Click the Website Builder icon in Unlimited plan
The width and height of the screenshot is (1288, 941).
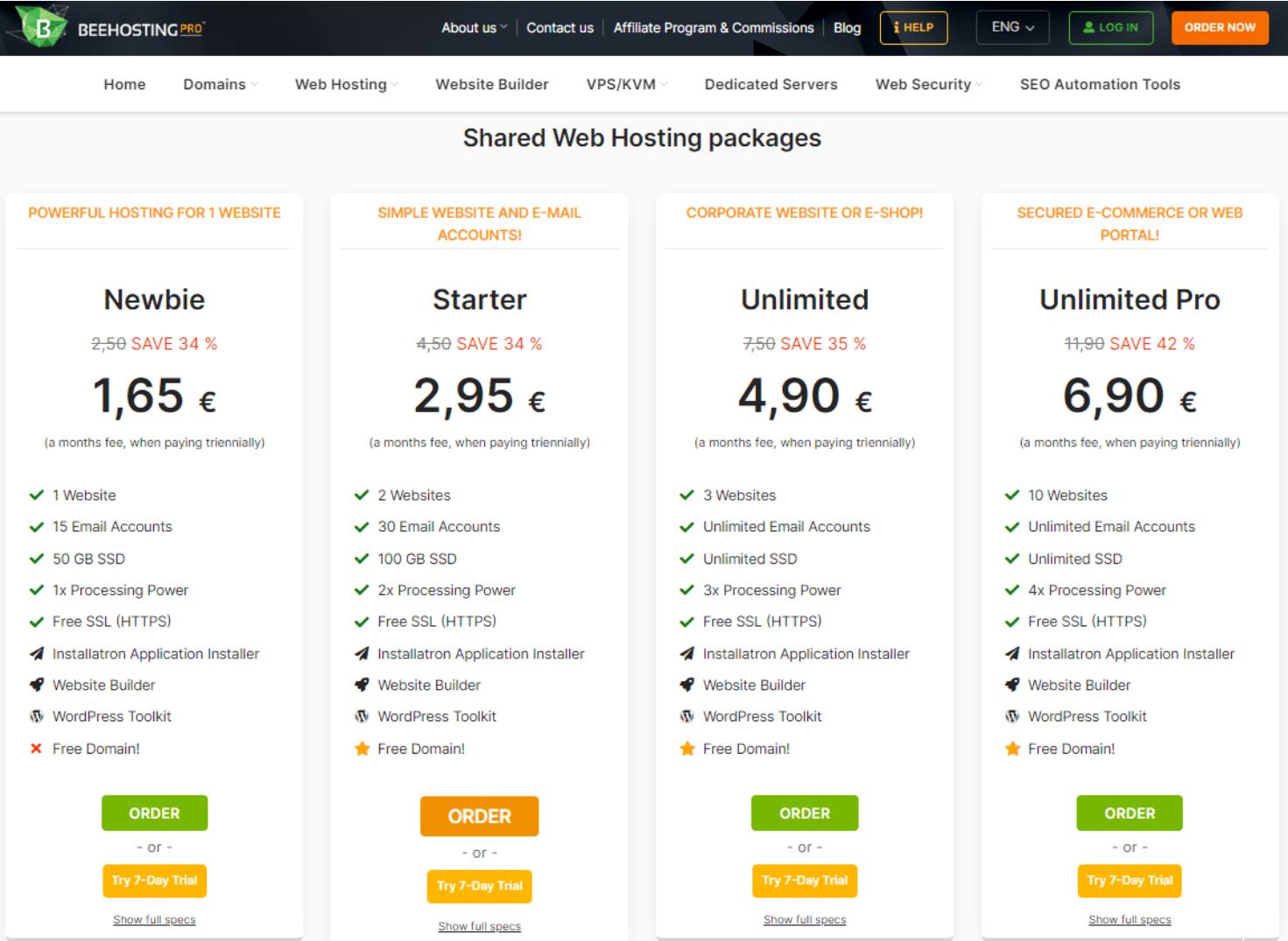[x=686, y=685]
